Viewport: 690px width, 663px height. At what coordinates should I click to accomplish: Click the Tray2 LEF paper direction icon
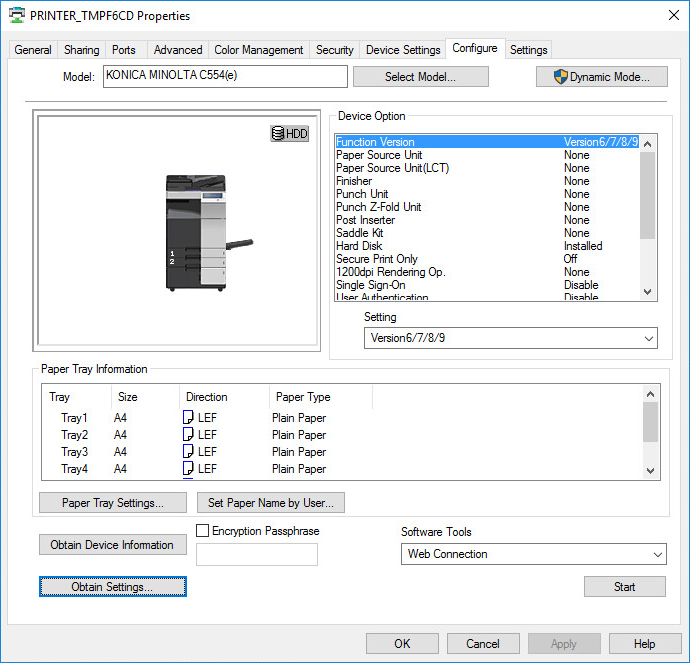point(188,435)
